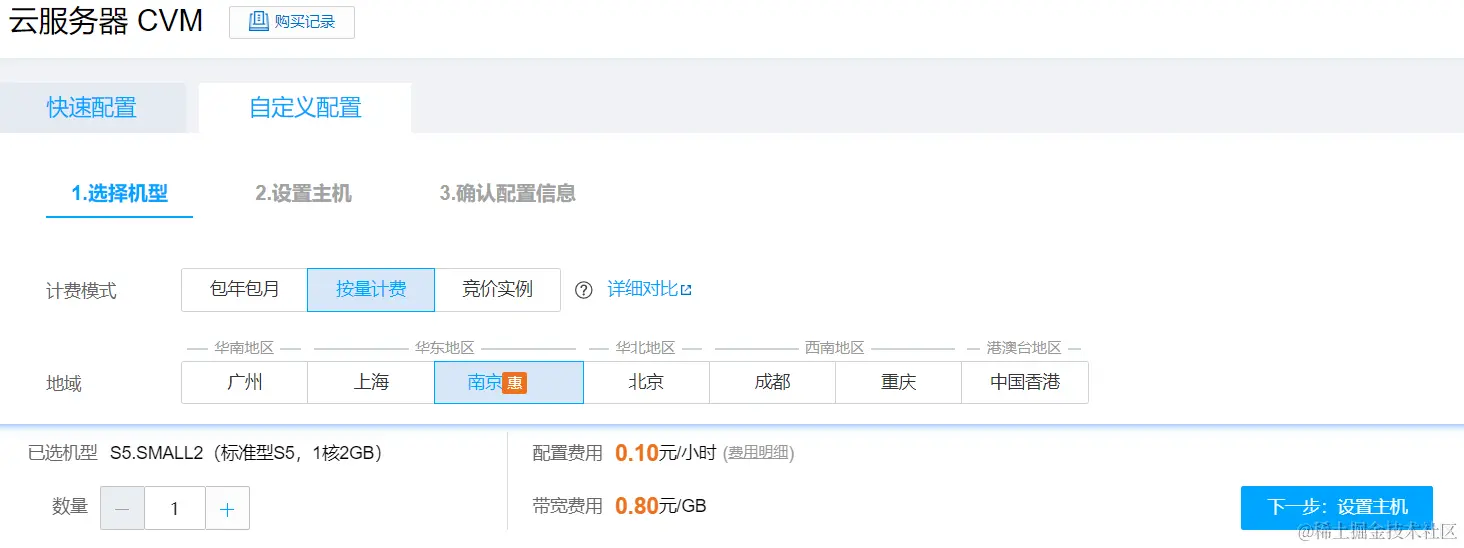Select step 1.选择机型
1464x548 pixels.
(119, 194)
